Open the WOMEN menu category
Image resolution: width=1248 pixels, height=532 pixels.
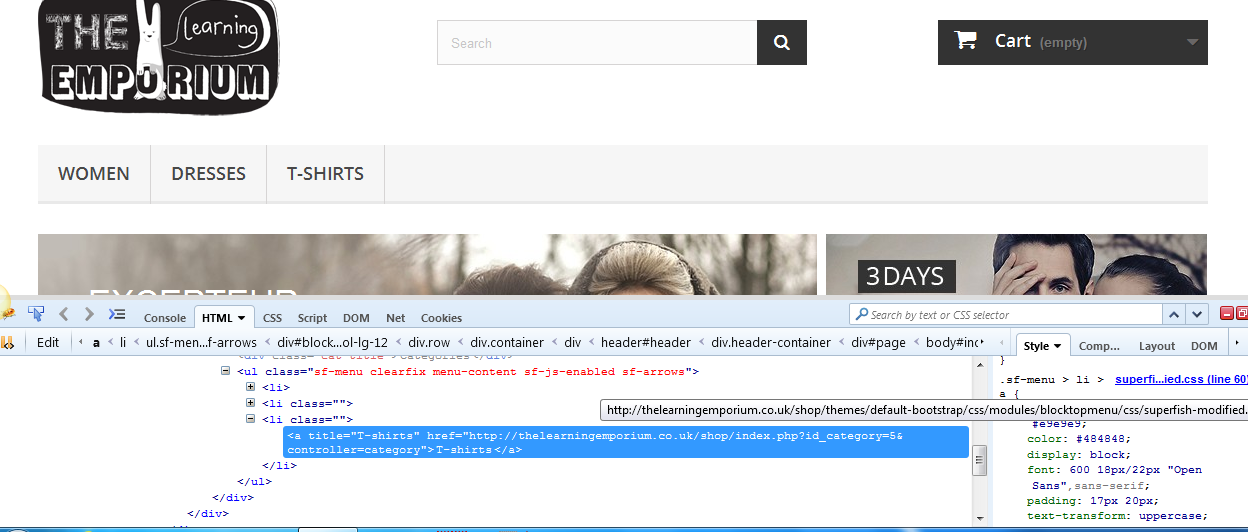94,173
